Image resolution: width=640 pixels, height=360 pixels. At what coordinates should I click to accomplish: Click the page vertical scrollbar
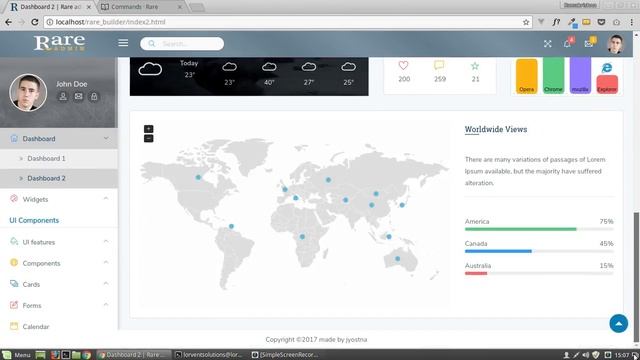tap(636, 278)
